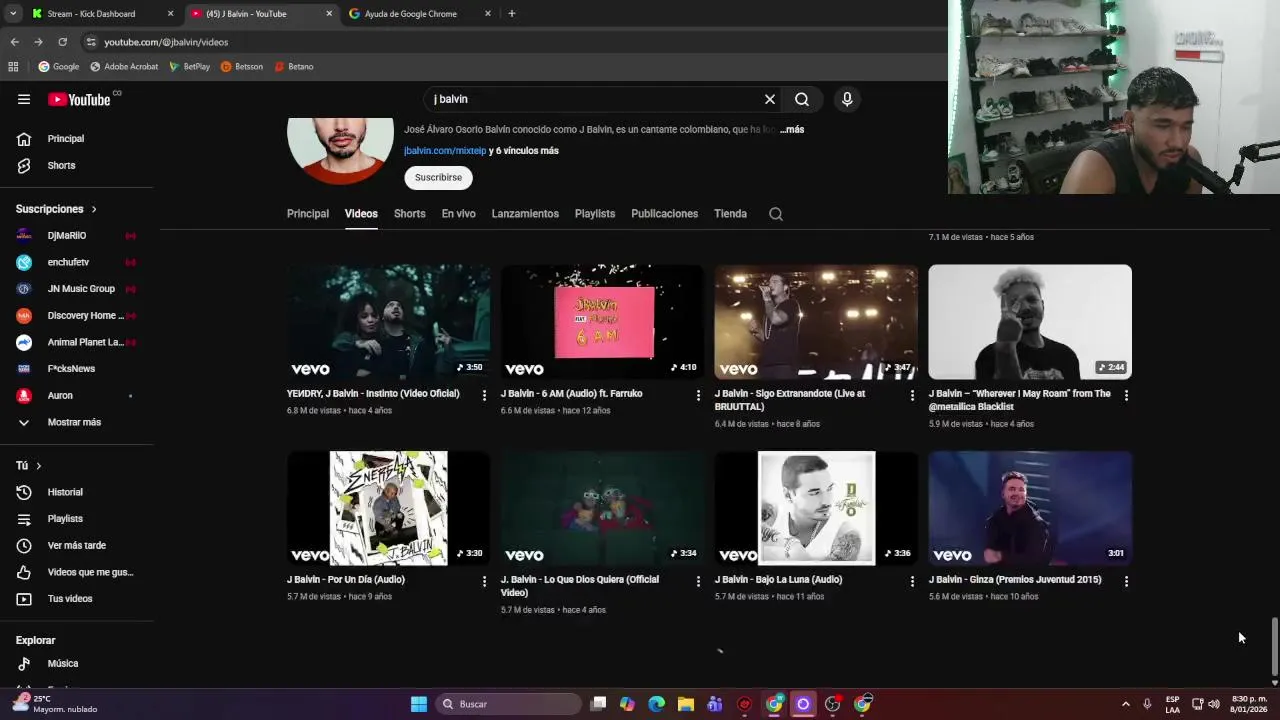The width and height of the screenshot is (1280, 720).
Task: Open the Chrome tab search dropdown arrow
Action: click(13, 14)
